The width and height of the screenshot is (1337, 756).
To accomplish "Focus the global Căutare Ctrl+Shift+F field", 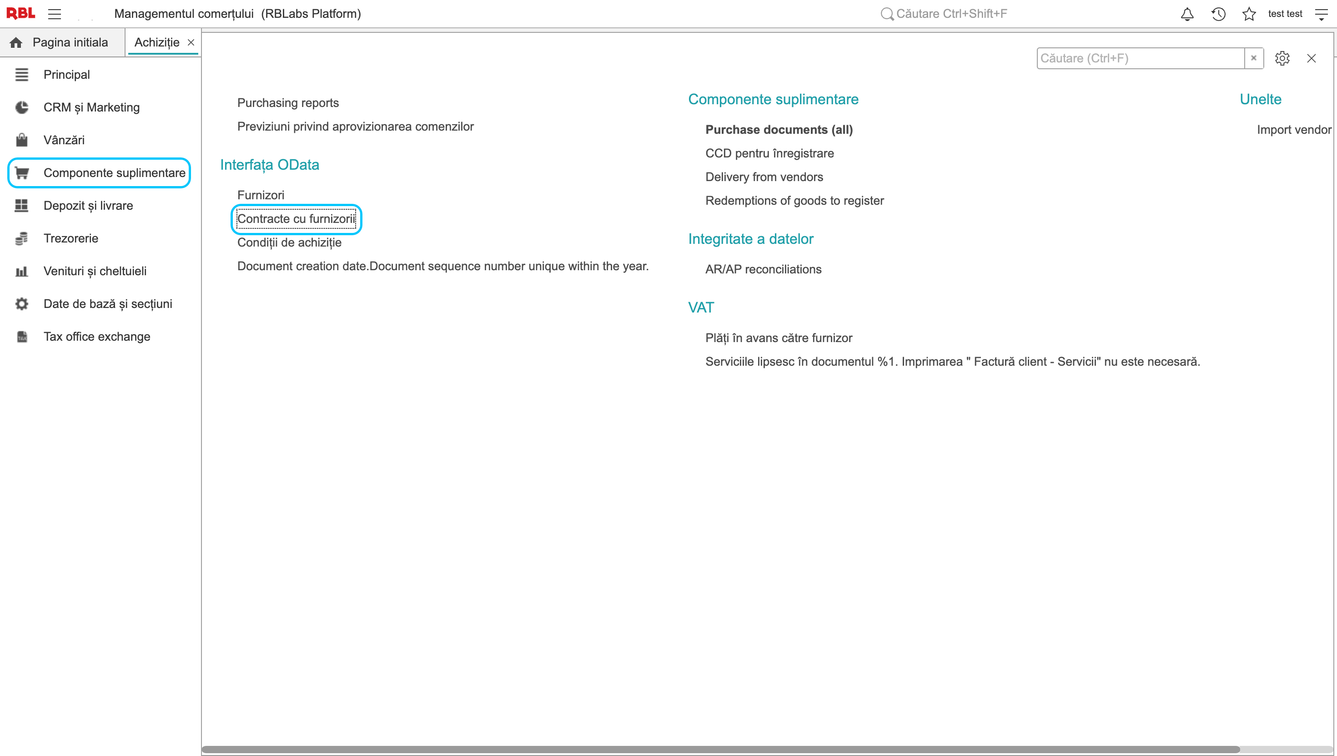I will (952, 14).
